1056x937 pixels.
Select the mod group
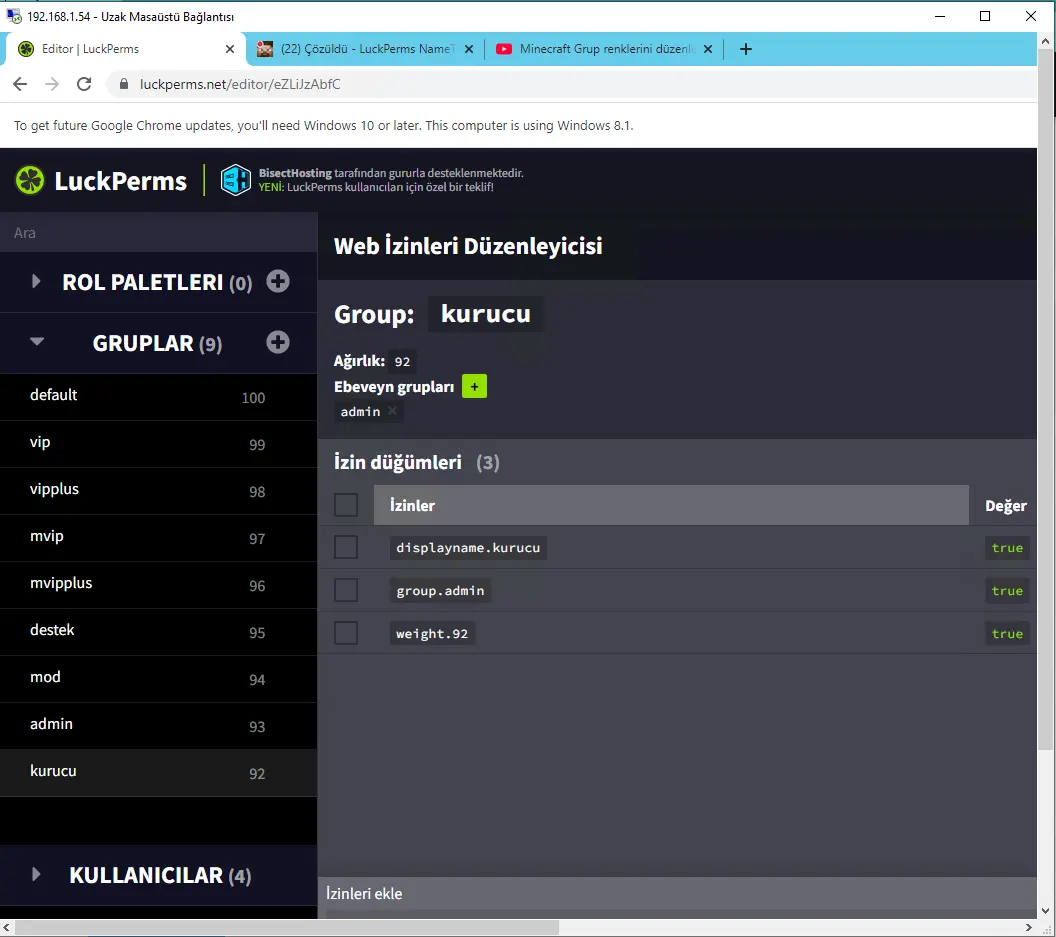coord(158,680)
